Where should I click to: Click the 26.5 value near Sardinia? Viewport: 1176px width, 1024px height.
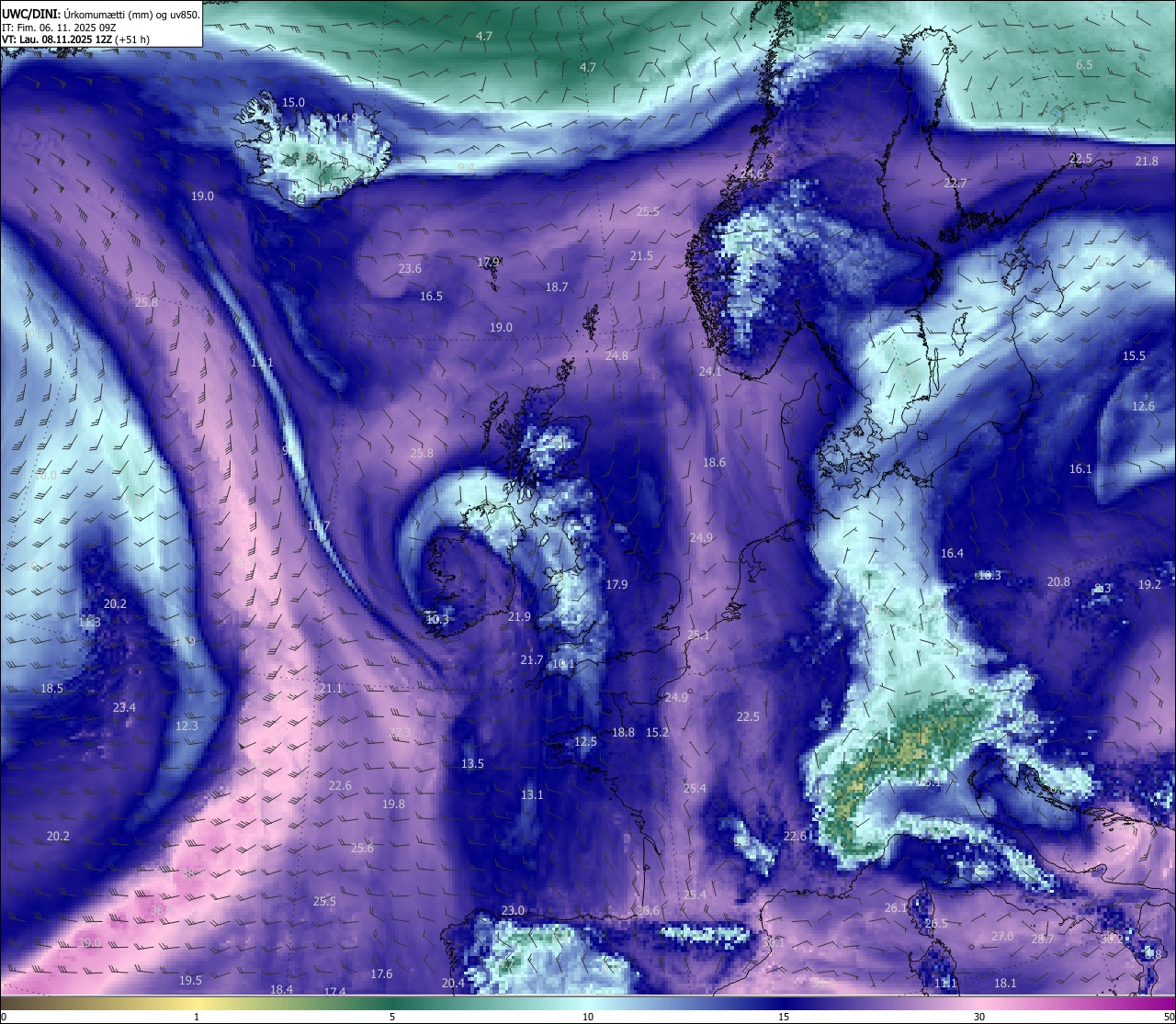935,924
